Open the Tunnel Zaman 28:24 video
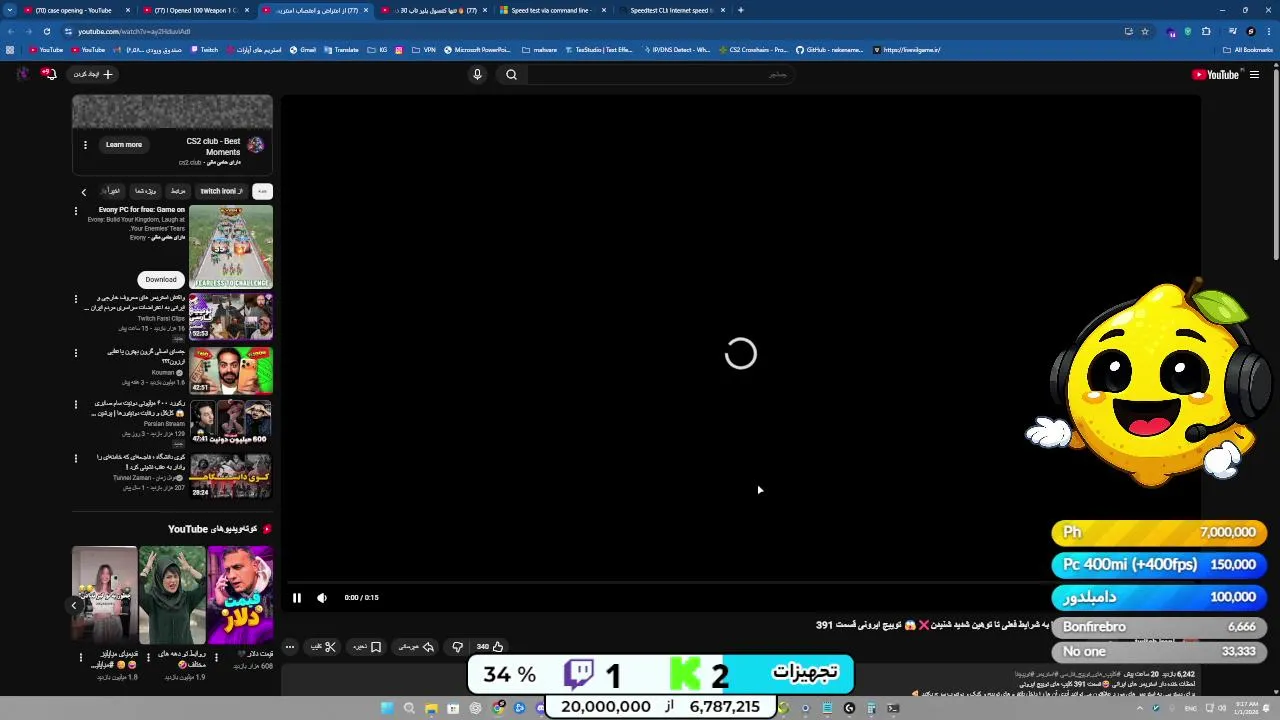Viewport: 1280px width, 720px height. click(x=231, y=476)
